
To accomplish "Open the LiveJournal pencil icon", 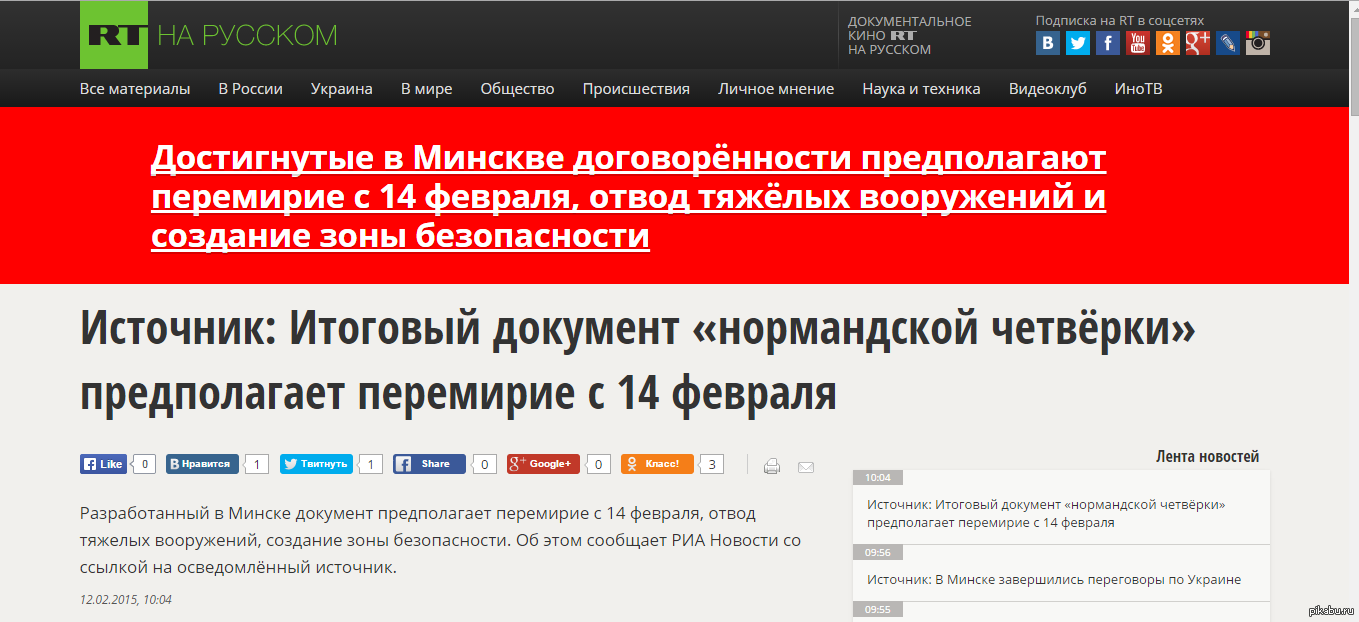I will [x=1227, y=43].
